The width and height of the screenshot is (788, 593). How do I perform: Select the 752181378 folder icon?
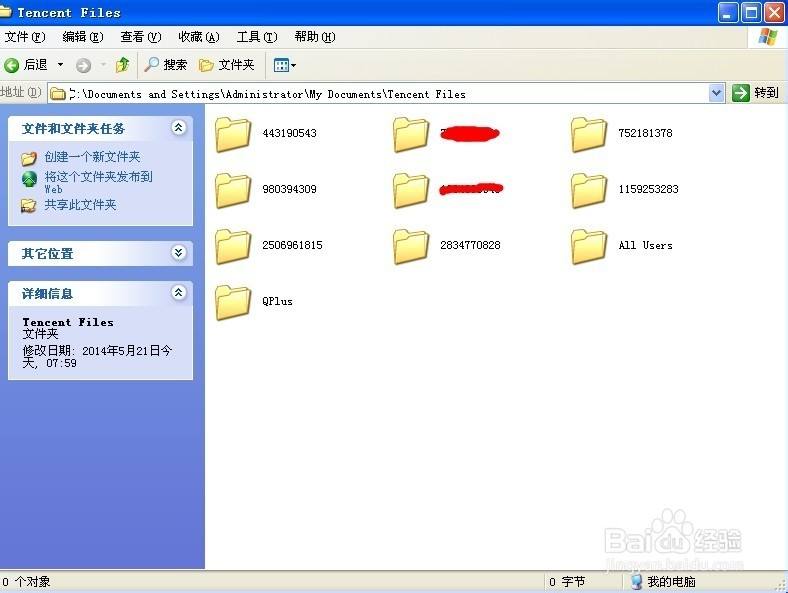(589, 135)
